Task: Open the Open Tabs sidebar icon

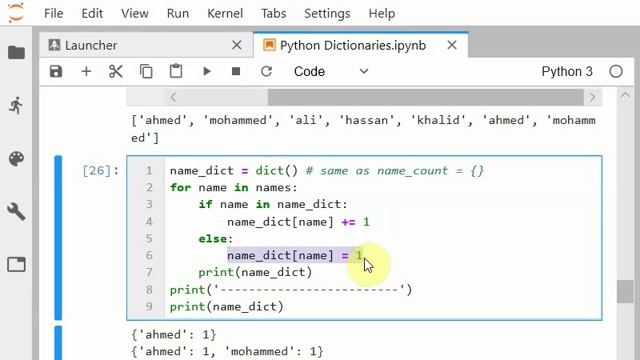Action: pos(16,264)
